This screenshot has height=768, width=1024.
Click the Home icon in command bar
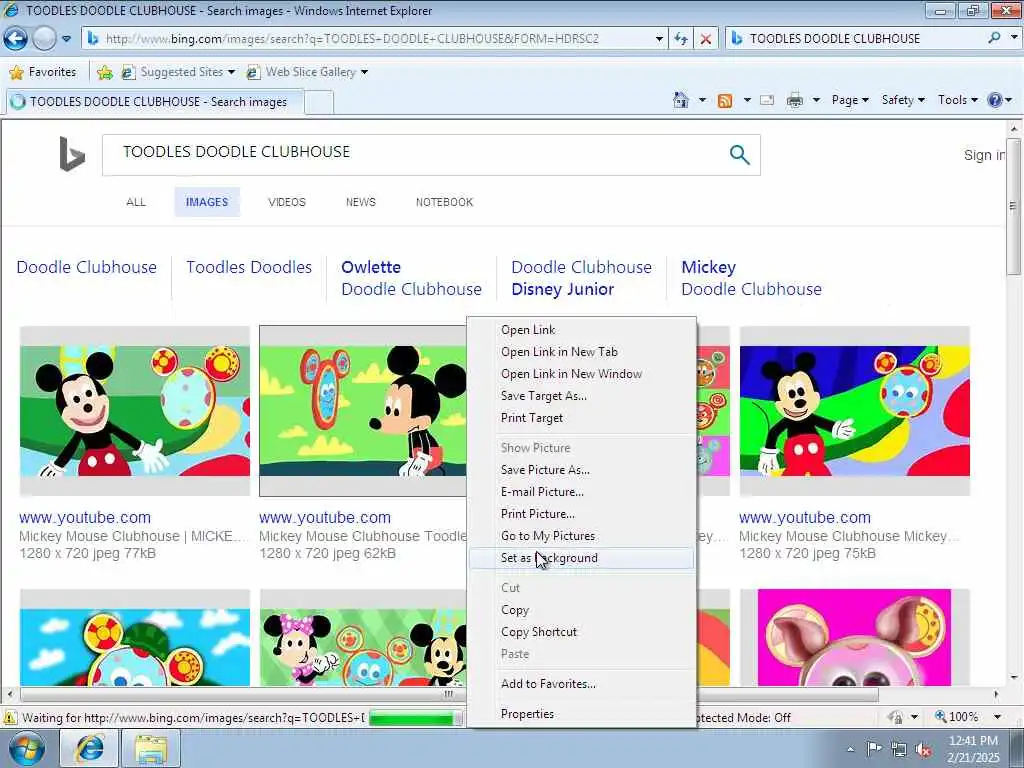pyautogui.click(x=681, y=100)
